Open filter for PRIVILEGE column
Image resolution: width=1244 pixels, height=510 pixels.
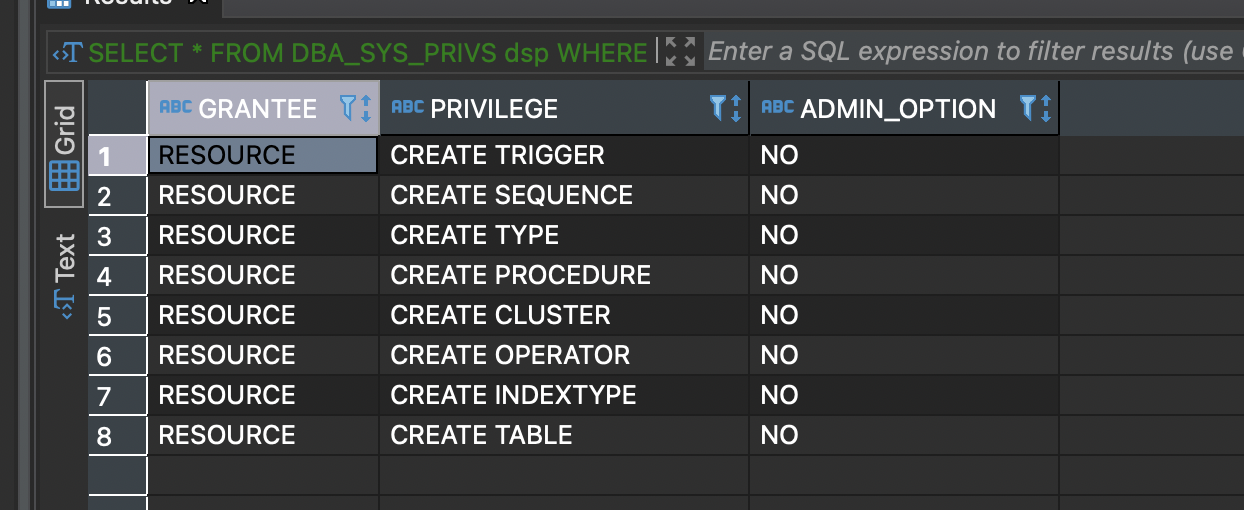pyautogui.click(x=717, y=108)
